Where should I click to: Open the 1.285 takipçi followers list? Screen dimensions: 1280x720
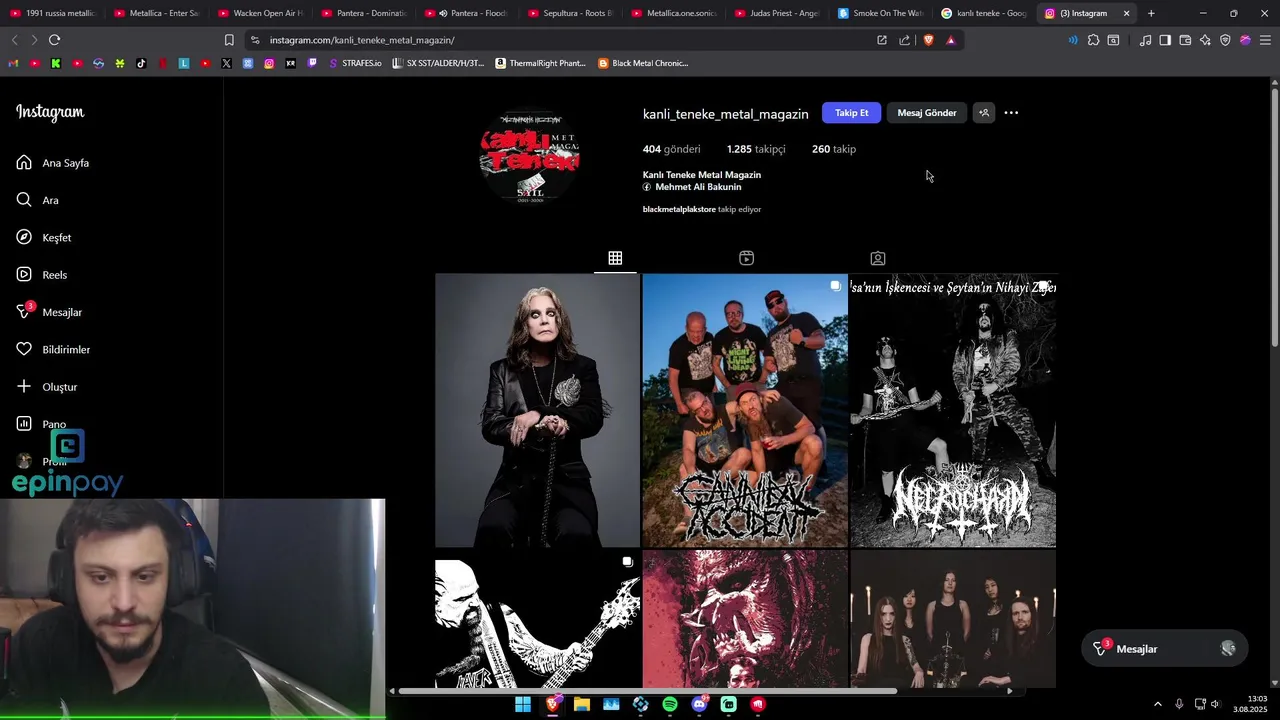[756, 149]
